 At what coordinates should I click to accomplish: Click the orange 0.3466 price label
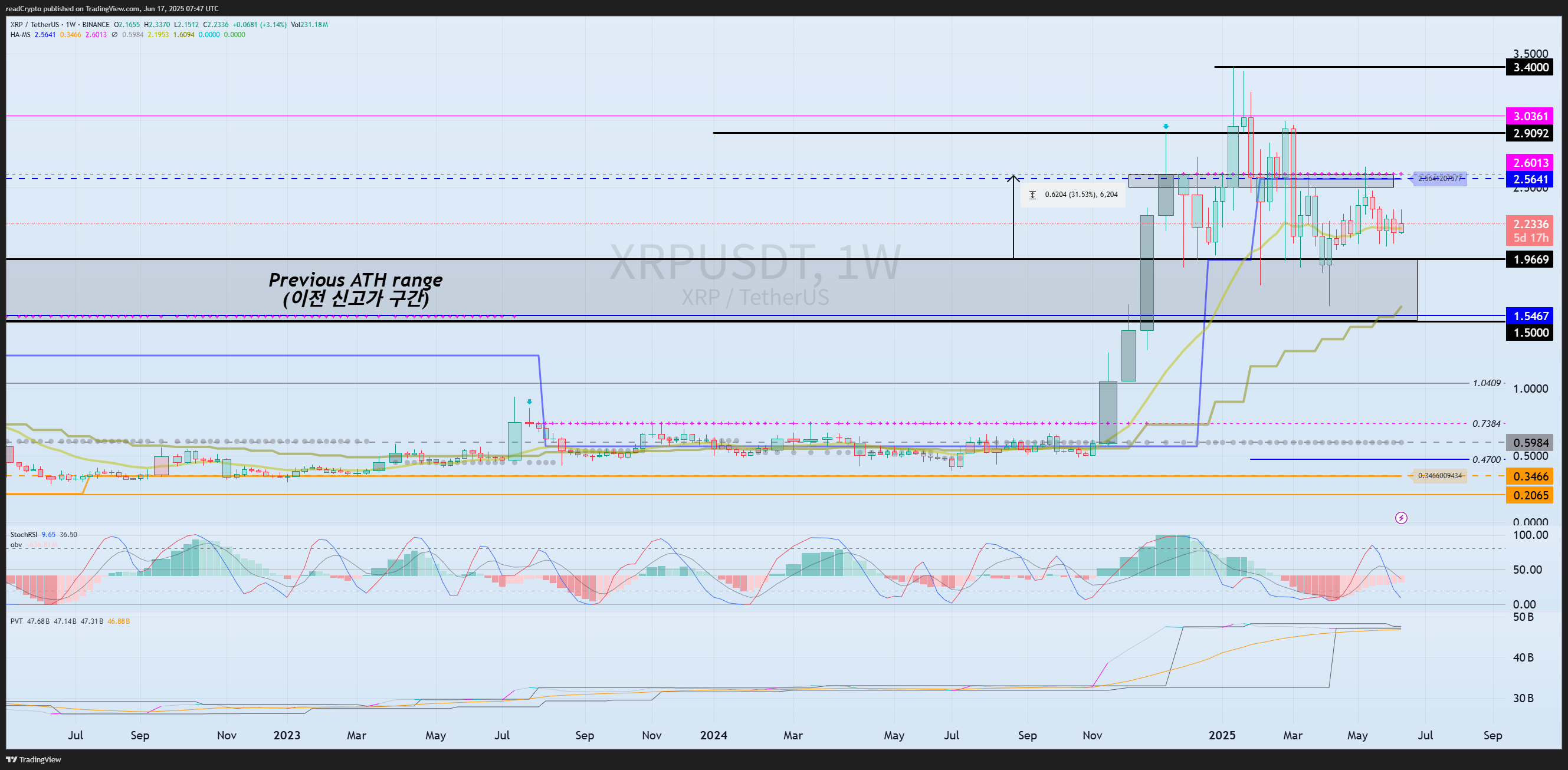click(x=1530, y=476)
